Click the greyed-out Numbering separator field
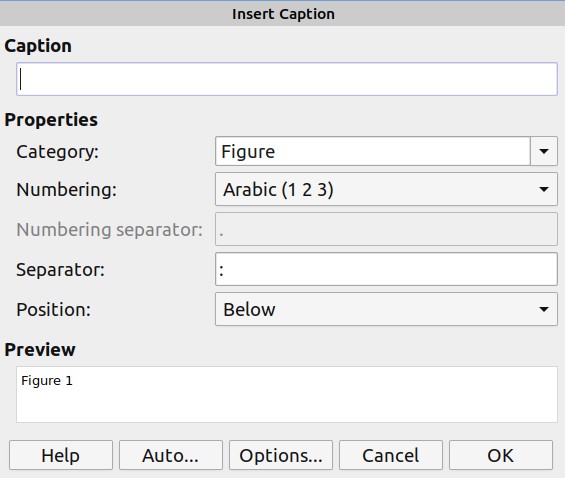The height and width of the screenshot is (478, 565). click(386, 229)
